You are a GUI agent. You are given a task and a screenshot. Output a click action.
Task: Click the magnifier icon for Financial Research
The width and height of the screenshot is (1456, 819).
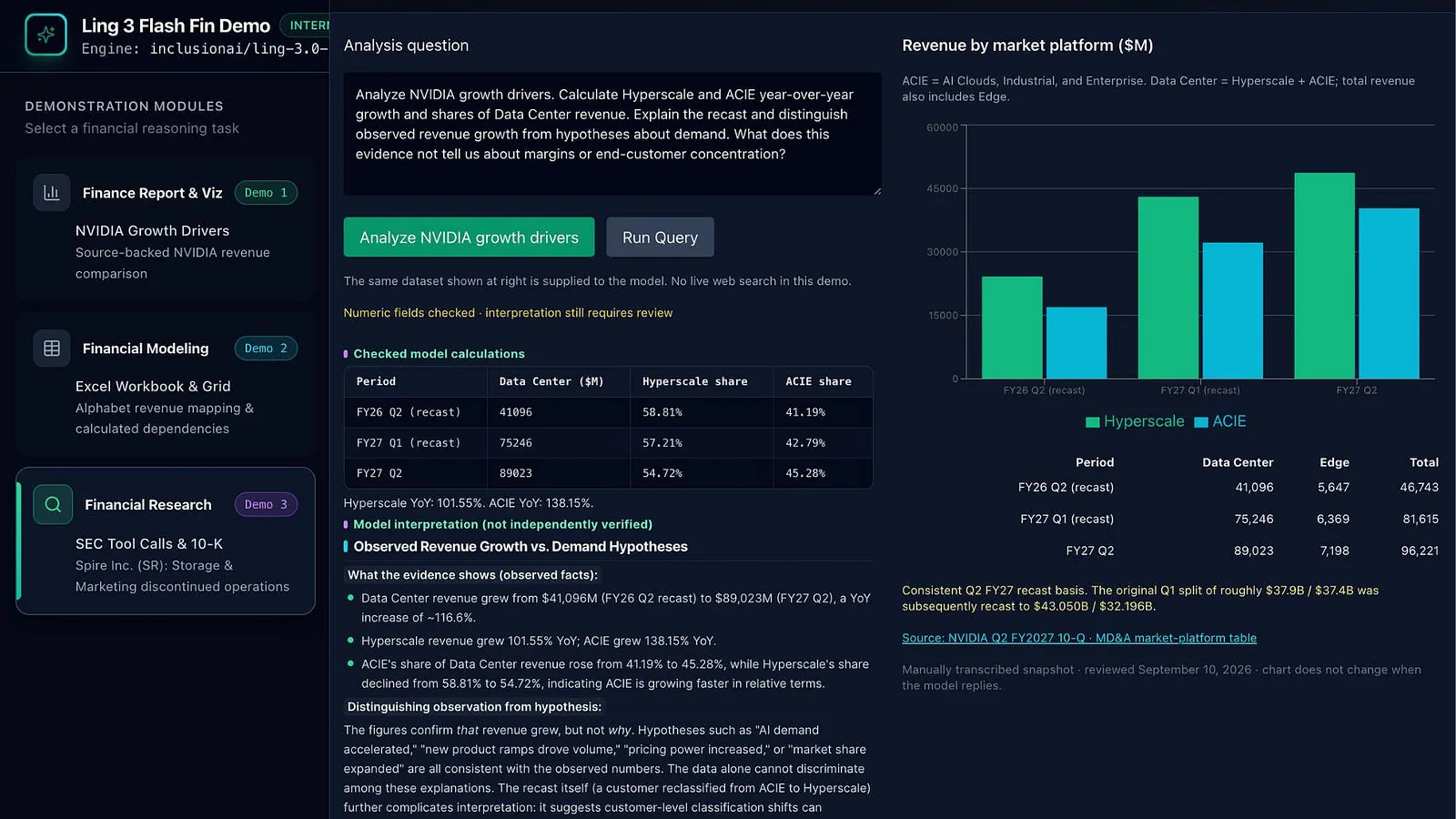(x=53, y=504)
